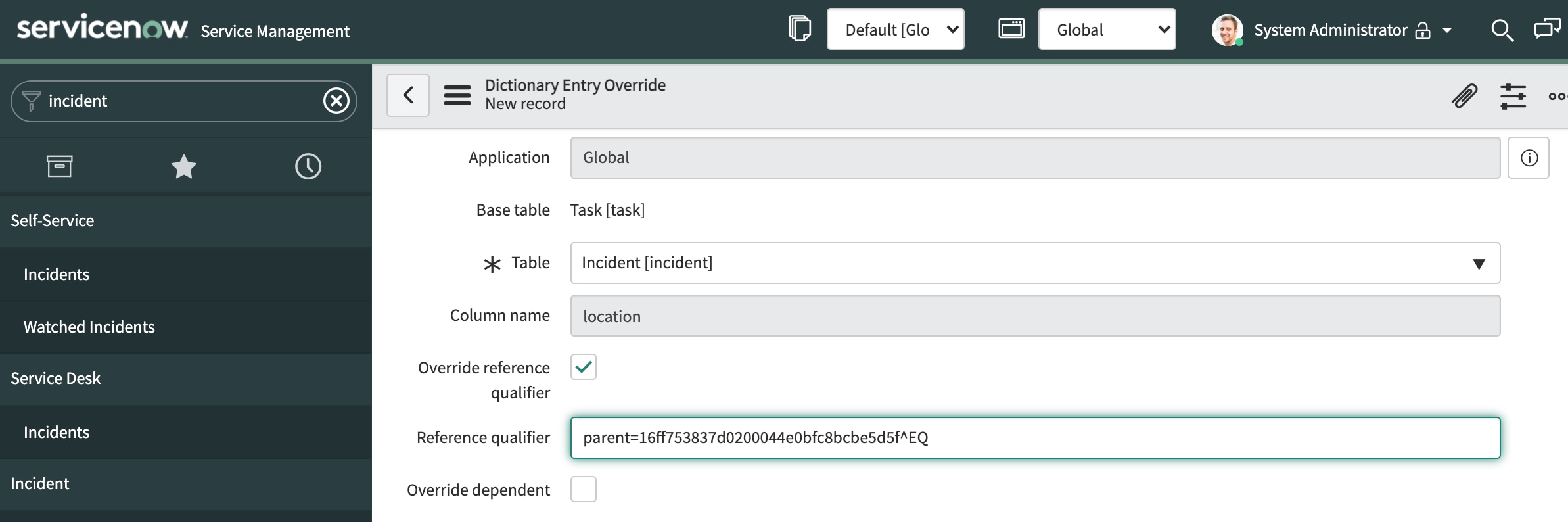Click Dictionary Entry Override title
1568x522 pixels.
tap(575, 85)
